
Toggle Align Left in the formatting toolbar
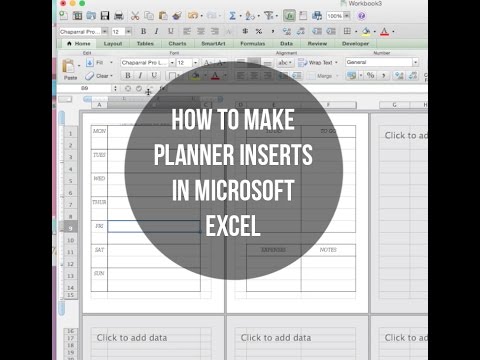tap(187, 31)
